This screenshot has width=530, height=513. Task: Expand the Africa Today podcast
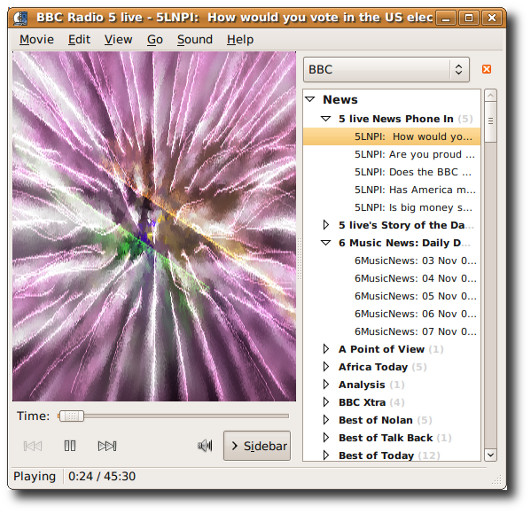click(326, 366)
